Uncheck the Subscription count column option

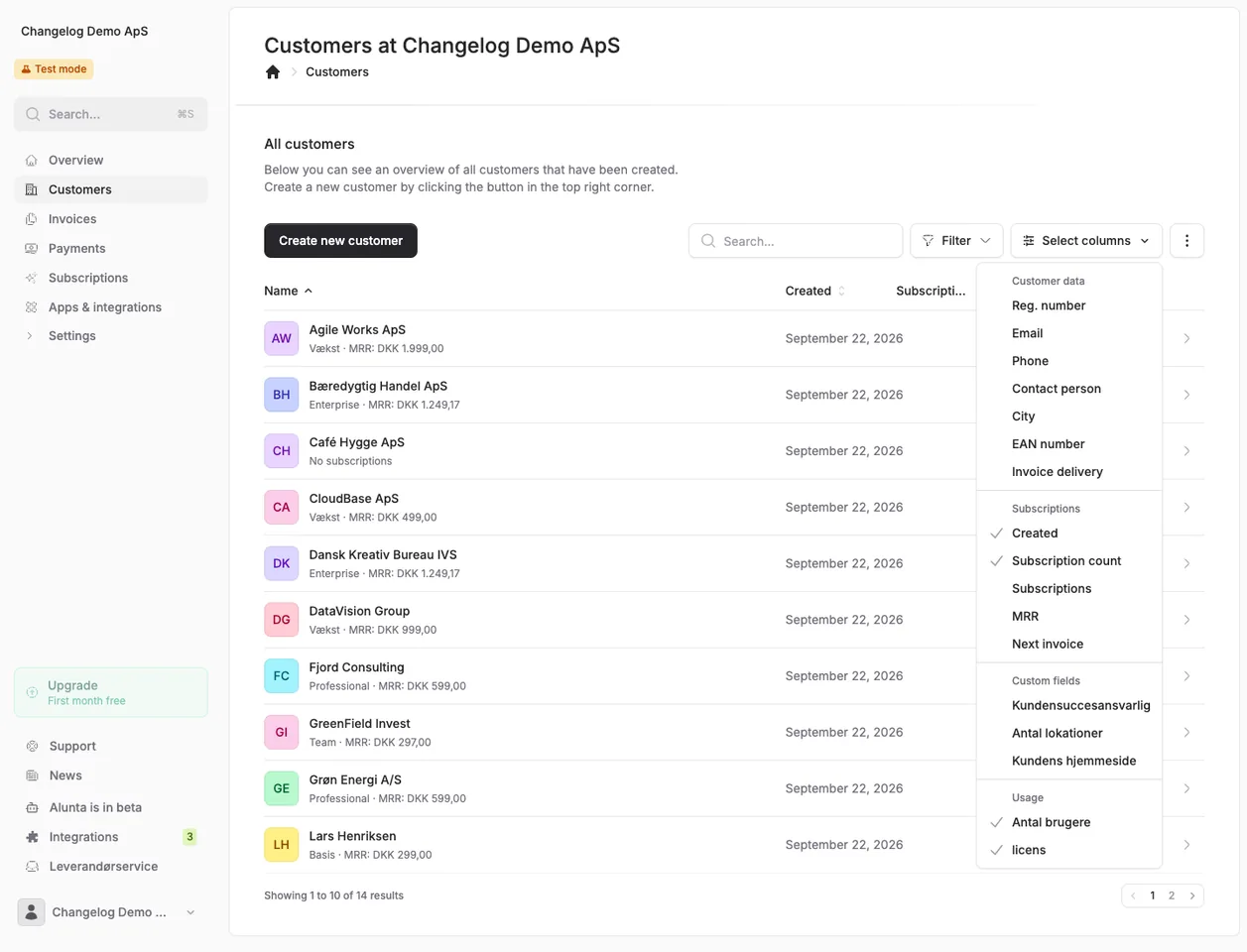[x=1068, y=561]
